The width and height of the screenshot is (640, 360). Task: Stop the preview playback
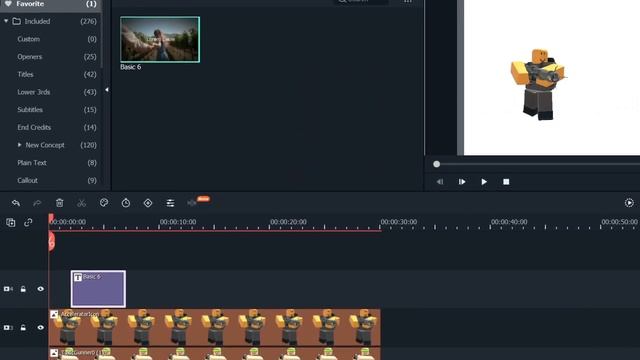click(x=506, y=182)
